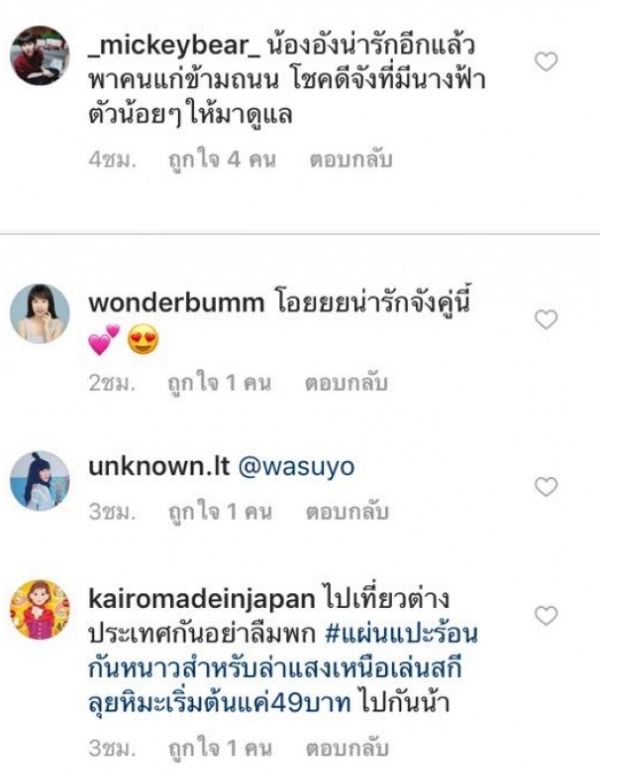Tap heart icon on wonderbumm's comment
Viewport: 624px width, 783px height.
pyautogui.click(x=546, y=320)
